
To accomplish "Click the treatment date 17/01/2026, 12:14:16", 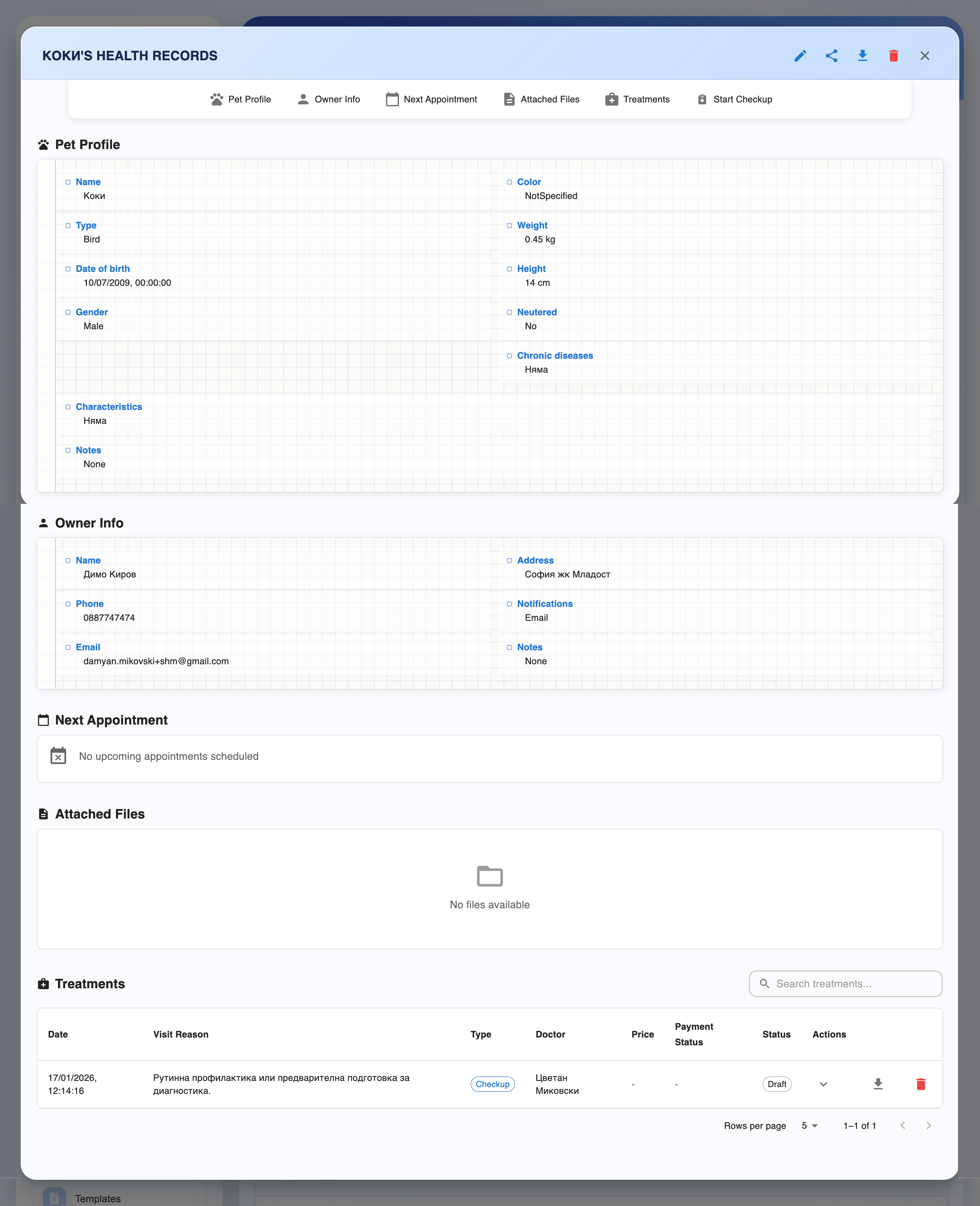I will [x=72, y=1084].
